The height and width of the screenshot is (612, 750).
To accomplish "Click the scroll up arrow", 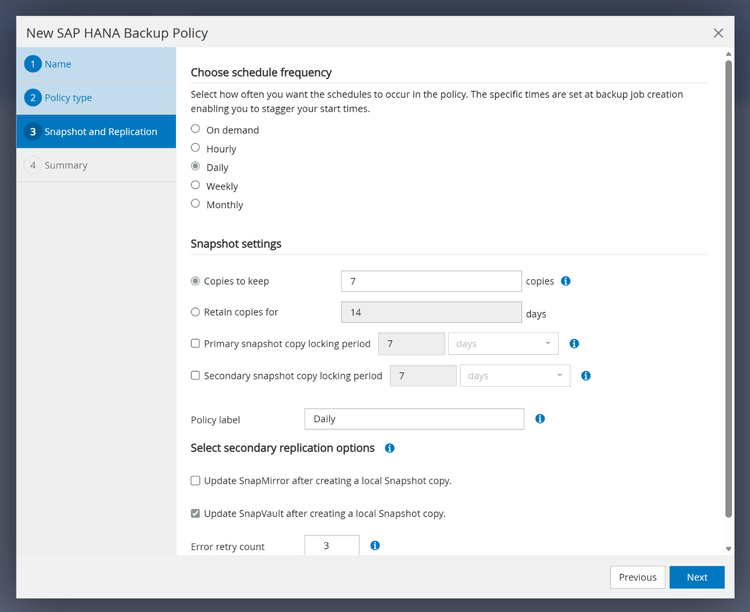I will [728, 54].
